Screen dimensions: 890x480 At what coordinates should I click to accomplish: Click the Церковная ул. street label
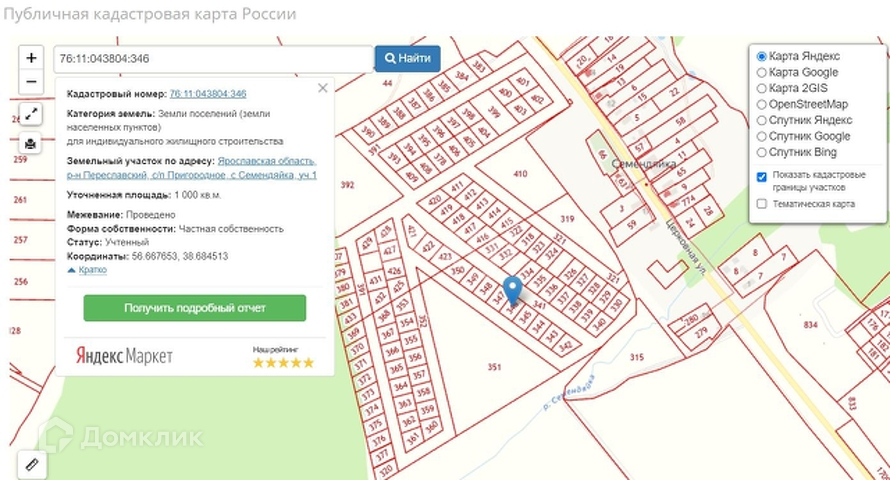click(686, 248)
